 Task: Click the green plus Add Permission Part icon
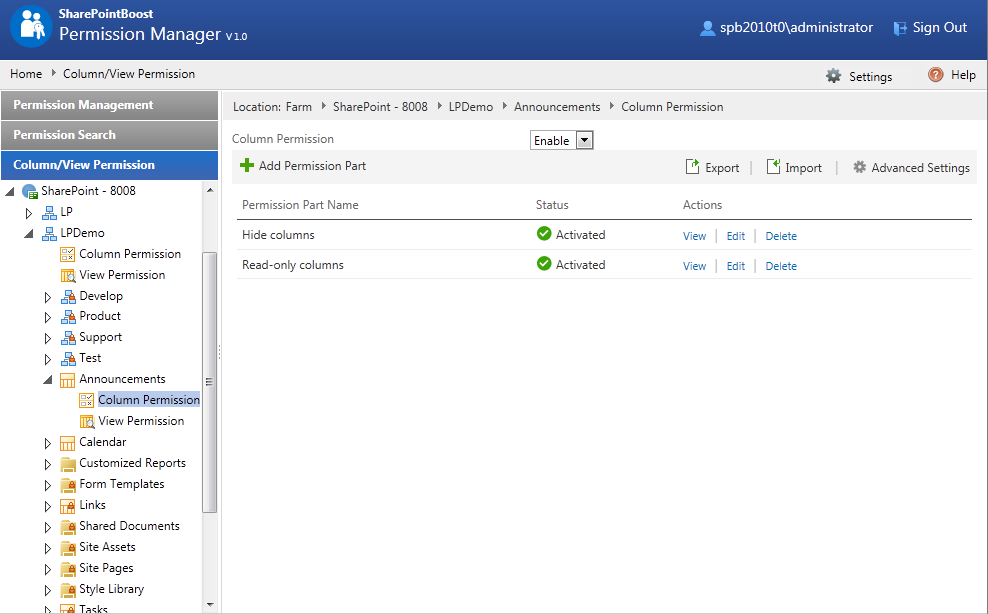tap(247, 165)
